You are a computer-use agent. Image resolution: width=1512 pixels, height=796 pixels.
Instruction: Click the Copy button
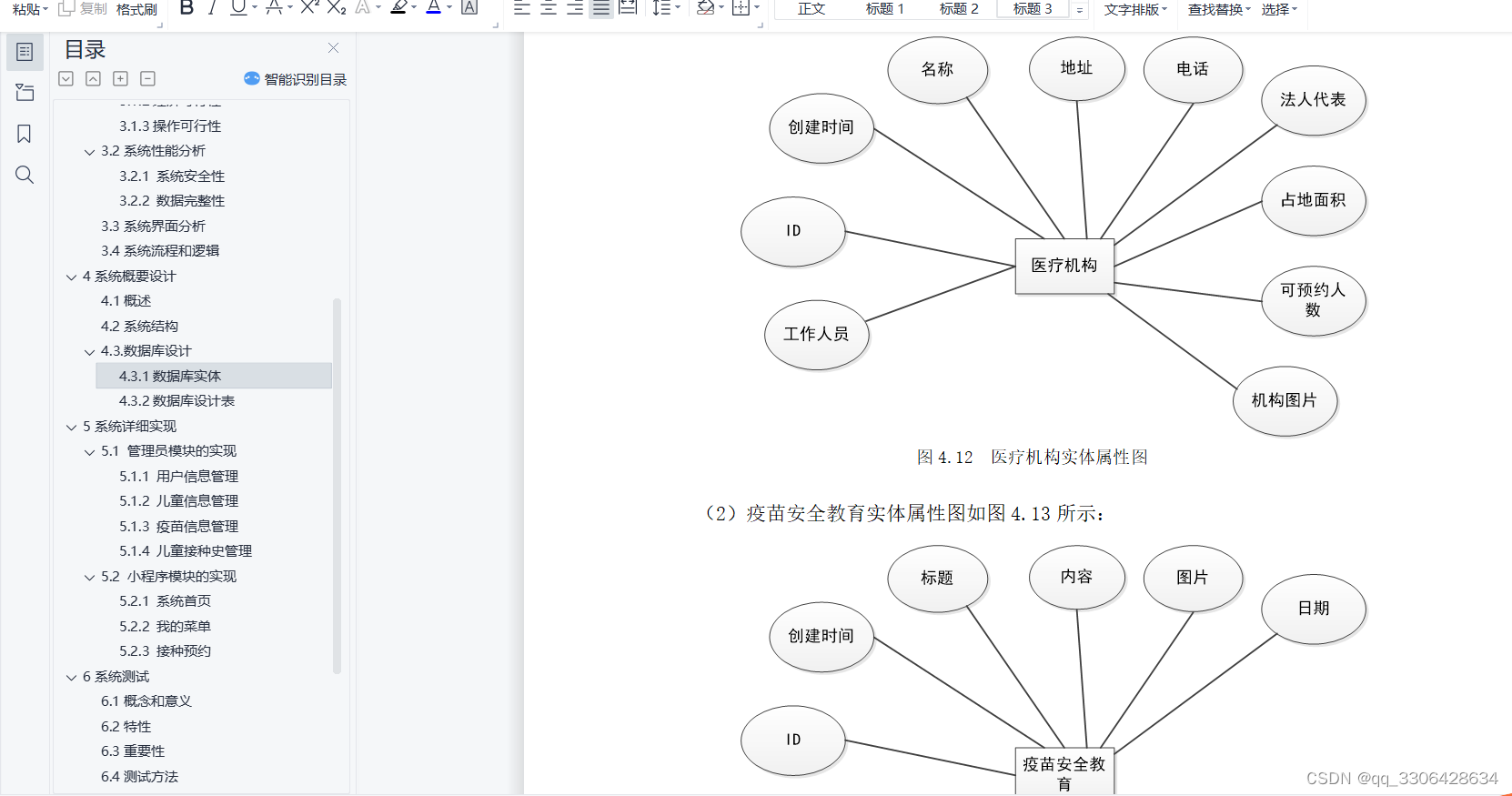pyautogui.click(x=83, y=9)
